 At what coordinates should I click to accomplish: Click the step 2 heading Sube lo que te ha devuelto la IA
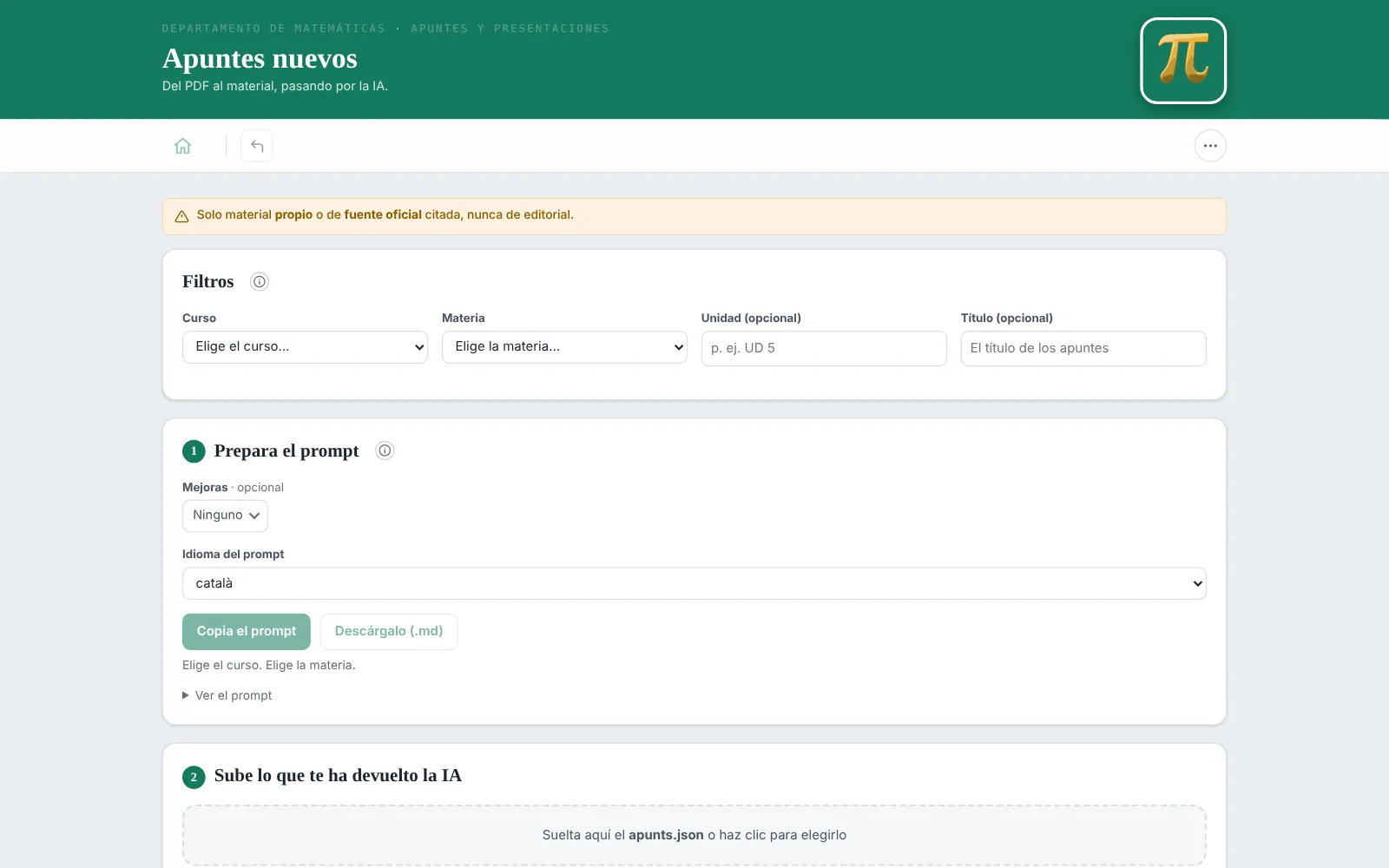(338, 776)
